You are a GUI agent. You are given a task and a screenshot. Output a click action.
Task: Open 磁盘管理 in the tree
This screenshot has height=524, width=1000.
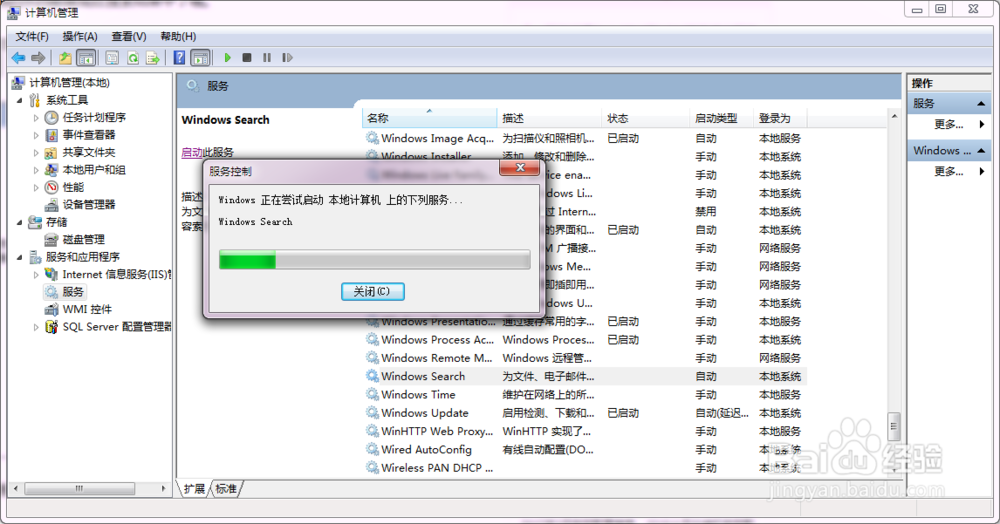[x=84, y=240]
